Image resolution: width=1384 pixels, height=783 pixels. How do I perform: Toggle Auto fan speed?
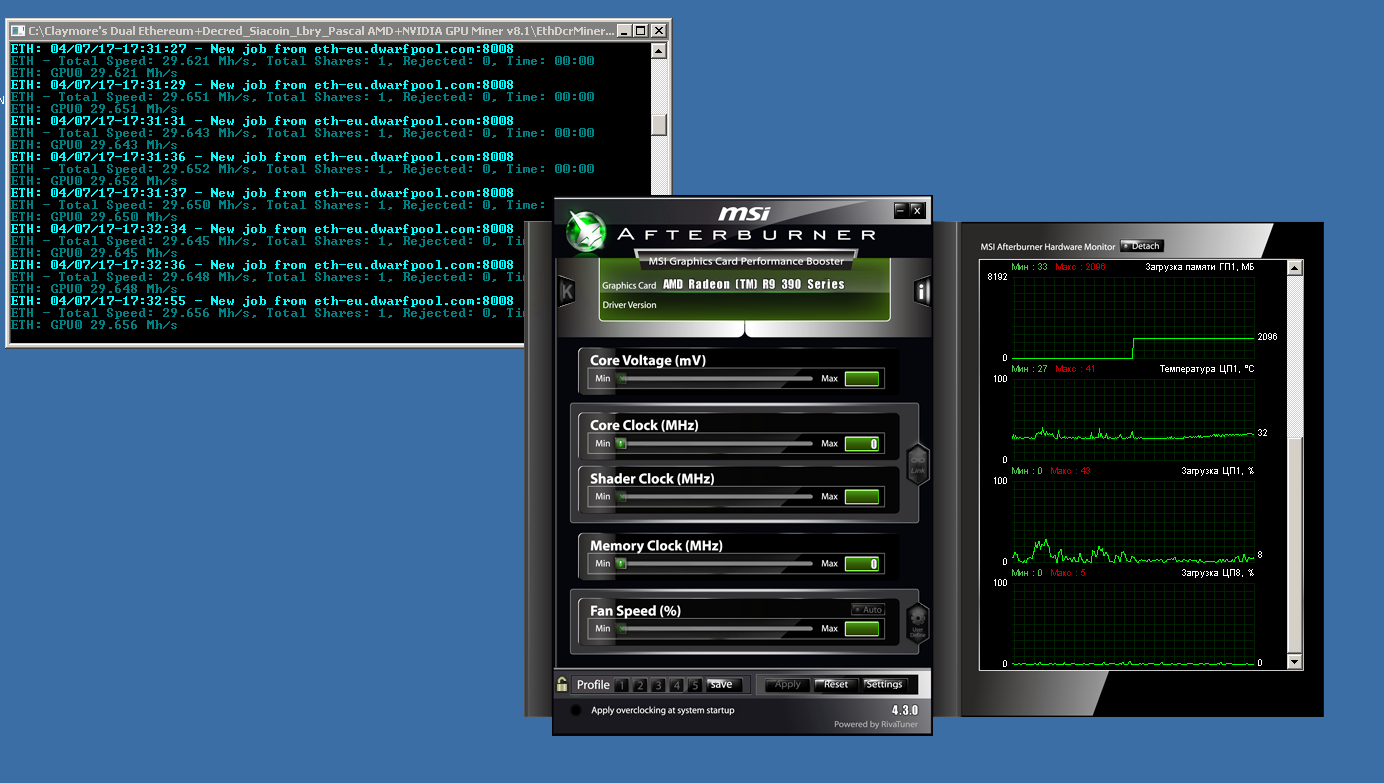pyautogui.click(x=868, y=610)
